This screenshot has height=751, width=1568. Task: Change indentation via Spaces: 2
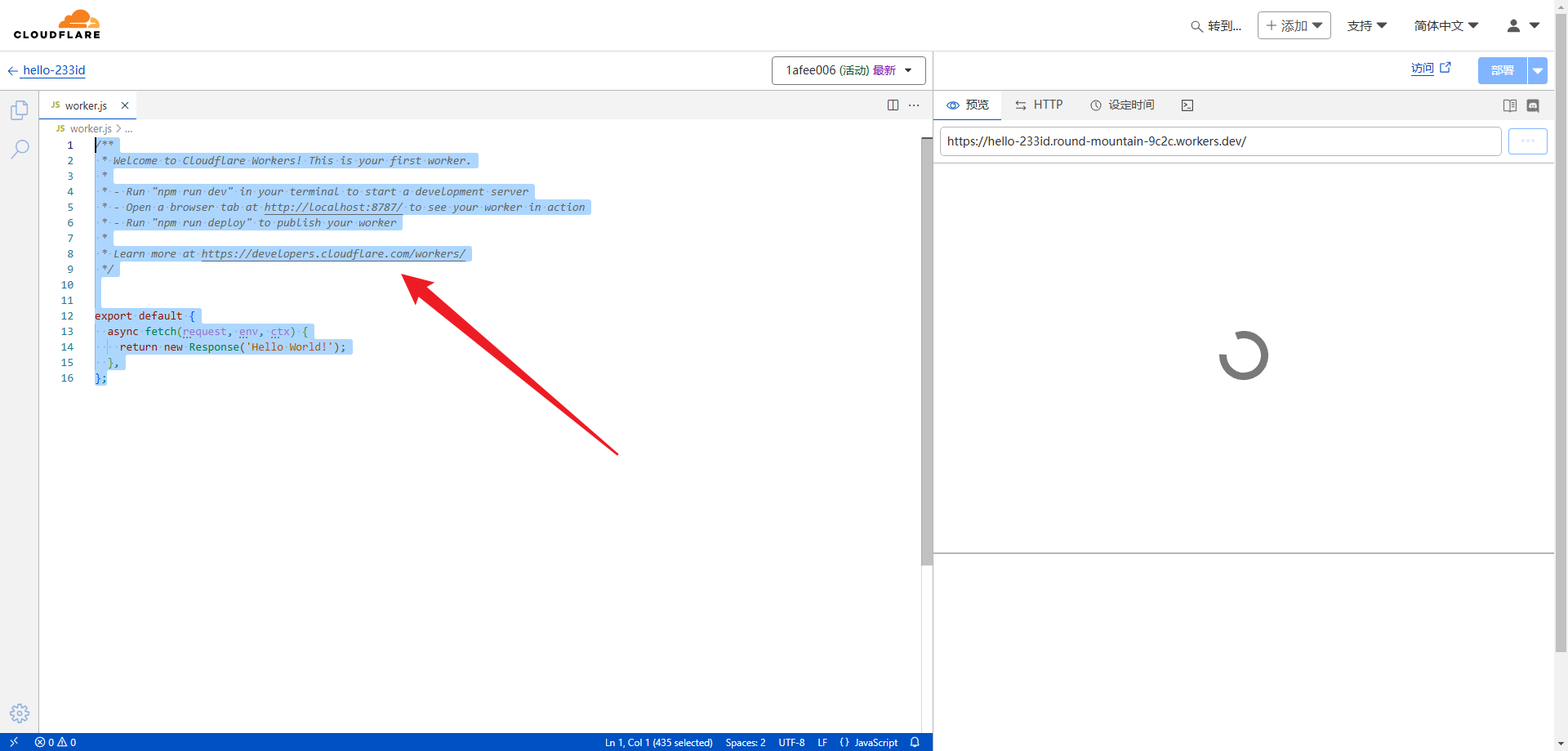point(746,742)
